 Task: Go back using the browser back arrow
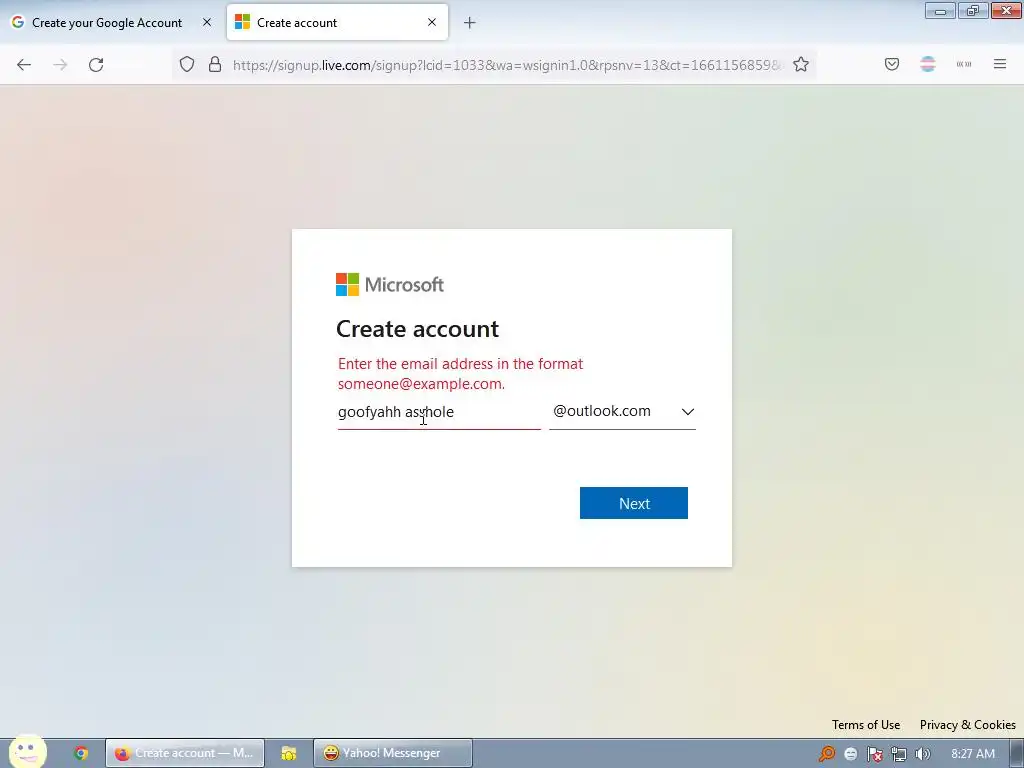point(24,65)
